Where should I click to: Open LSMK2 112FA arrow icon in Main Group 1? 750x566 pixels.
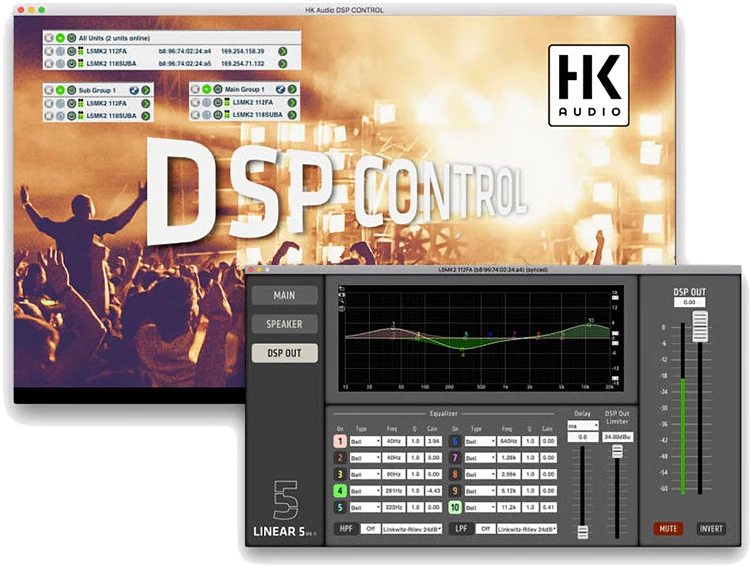click(x=292, y=102)
